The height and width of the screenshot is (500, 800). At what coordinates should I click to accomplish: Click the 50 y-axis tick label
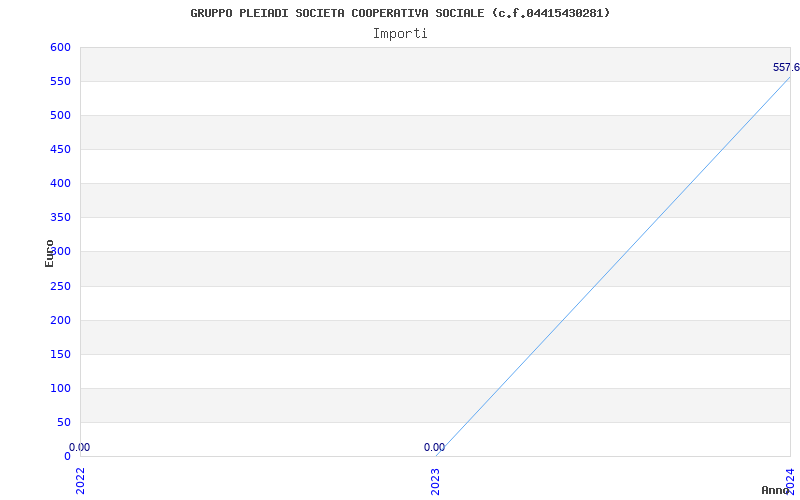point(64,422)
